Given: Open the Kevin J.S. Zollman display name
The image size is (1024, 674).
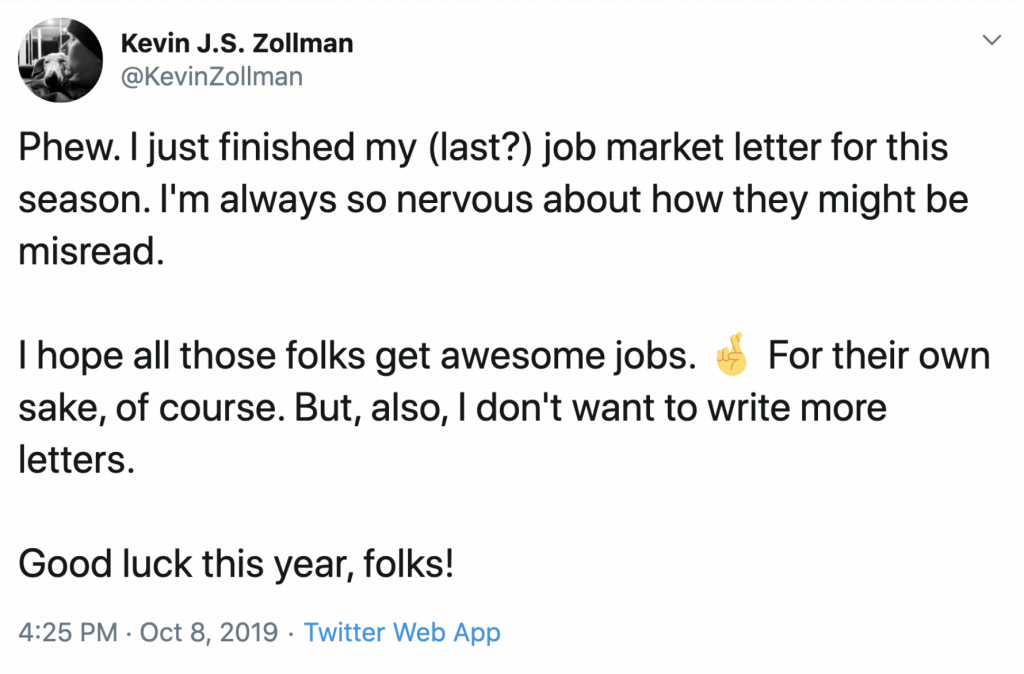Looking at the screenshot, I should tap(236, 44).
